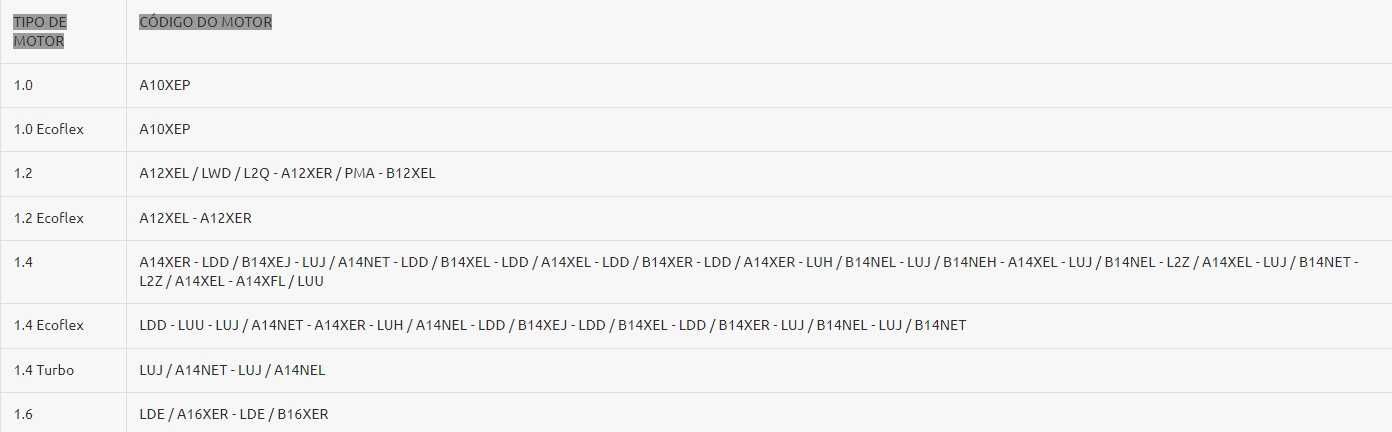
Task: Click the A12XEL - A12XER code text
Action: pos(196,217)
